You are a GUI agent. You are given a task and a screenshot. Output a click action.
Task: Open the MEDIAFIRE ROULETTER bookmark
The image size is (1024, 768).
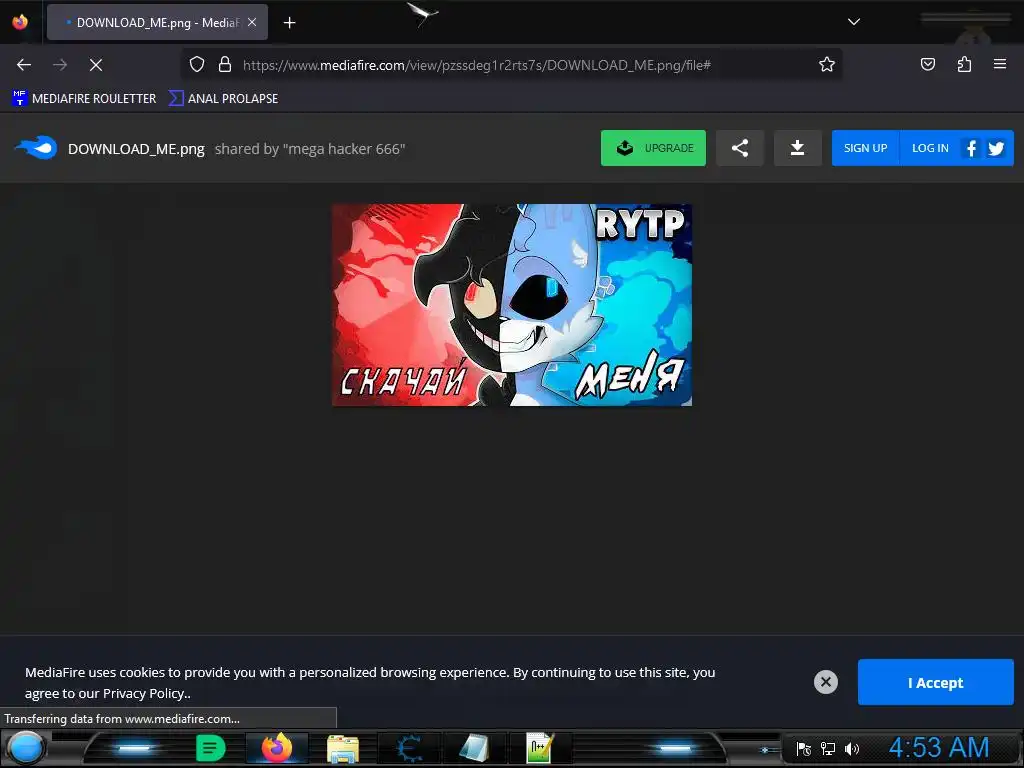tap(84, 99)
